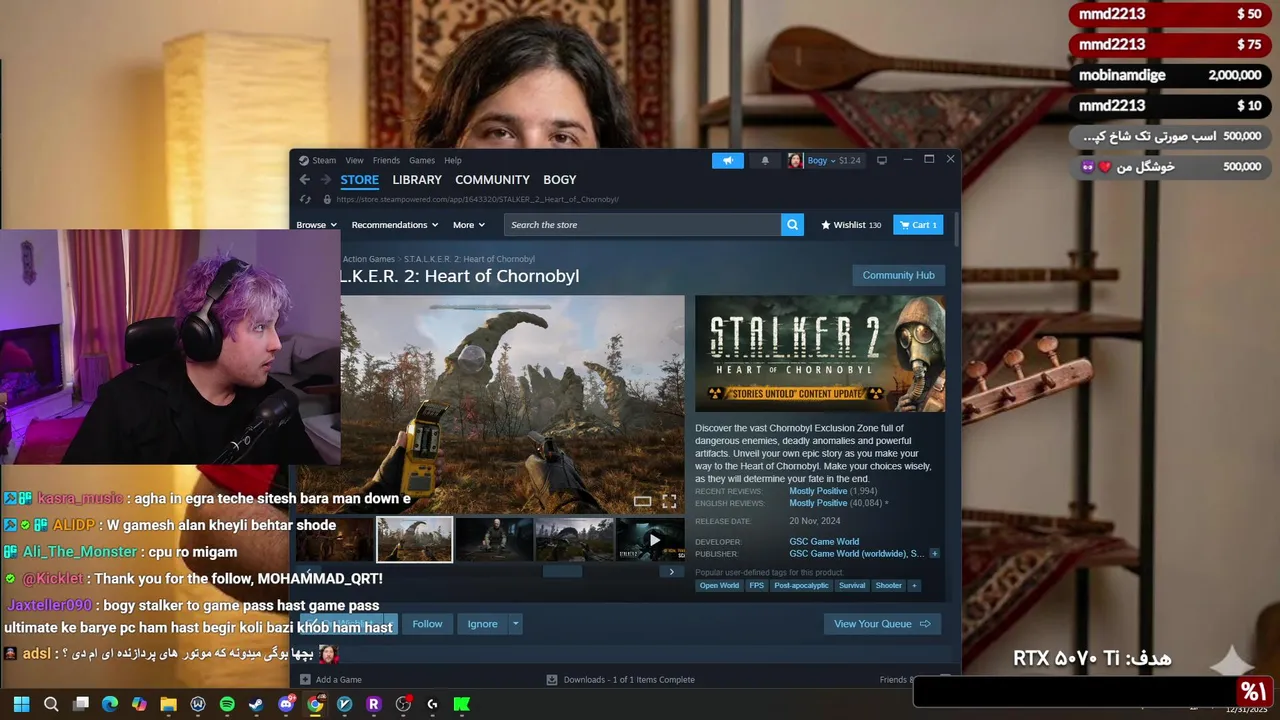
Task: Click the Post-apocalyptic tag
Action: [x=801, y=585]
